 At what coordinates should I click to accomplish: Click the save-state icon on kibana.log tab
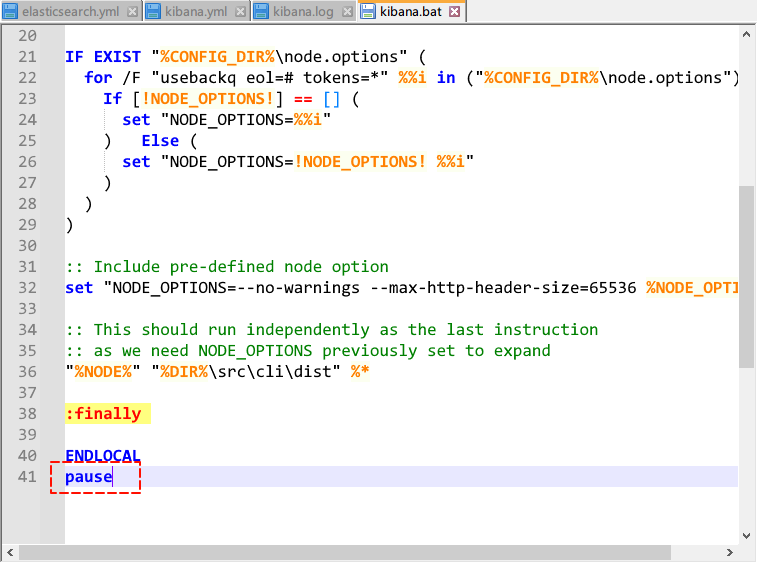(261, 12)
